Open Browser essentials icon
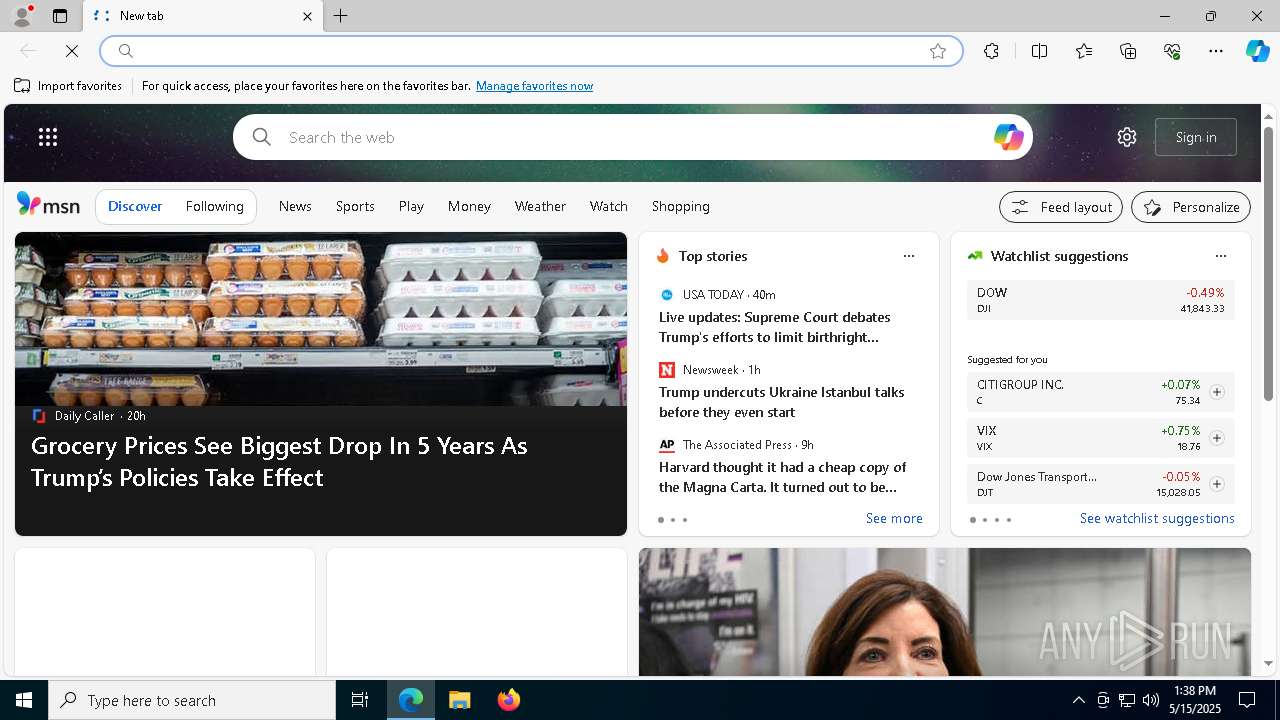 pos(1172,51)
